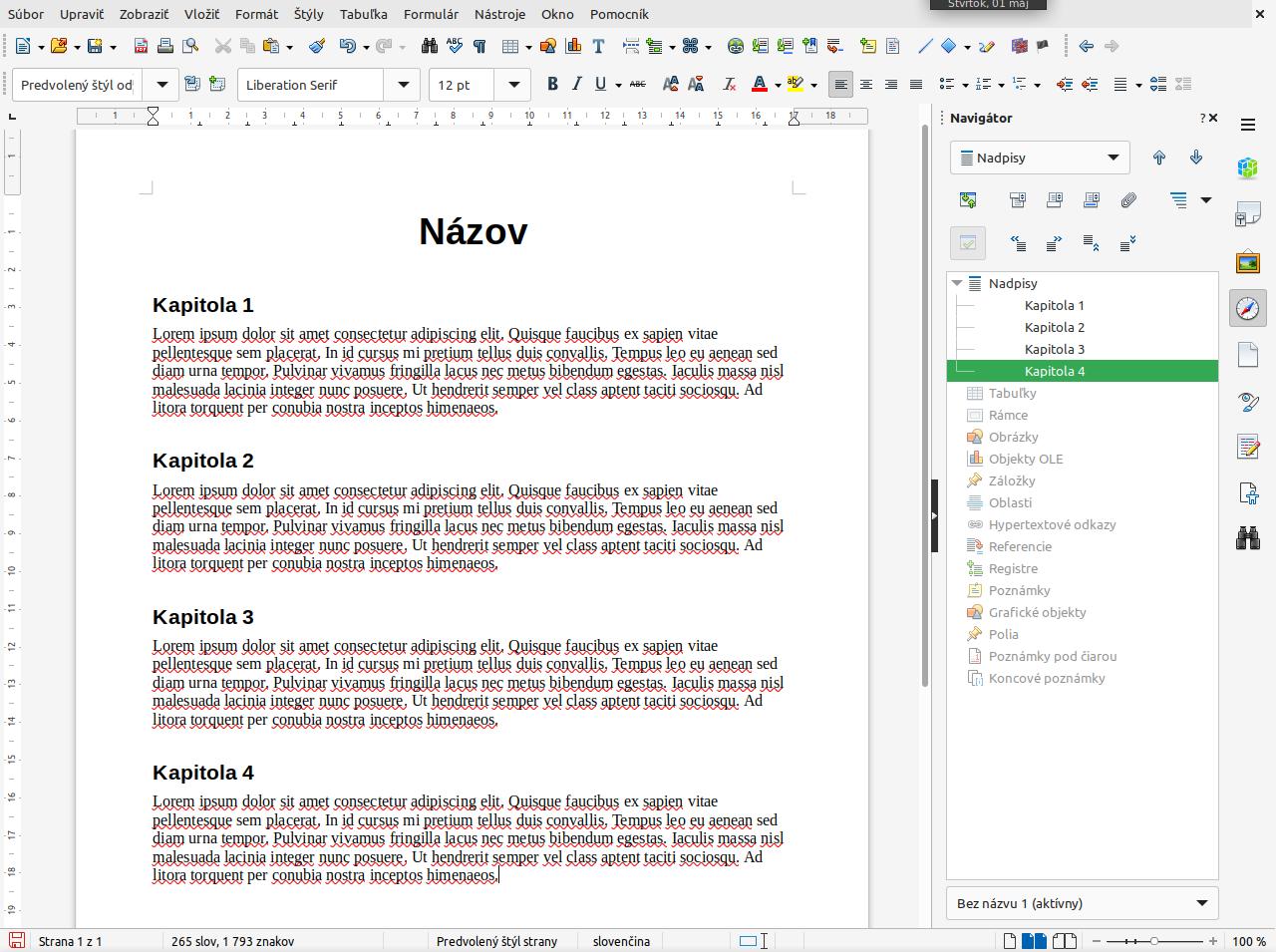The image size is (1276, 952).
Task: Click slovenčina language in status bar
Action: pyautogui.click(x=621, y=941)
